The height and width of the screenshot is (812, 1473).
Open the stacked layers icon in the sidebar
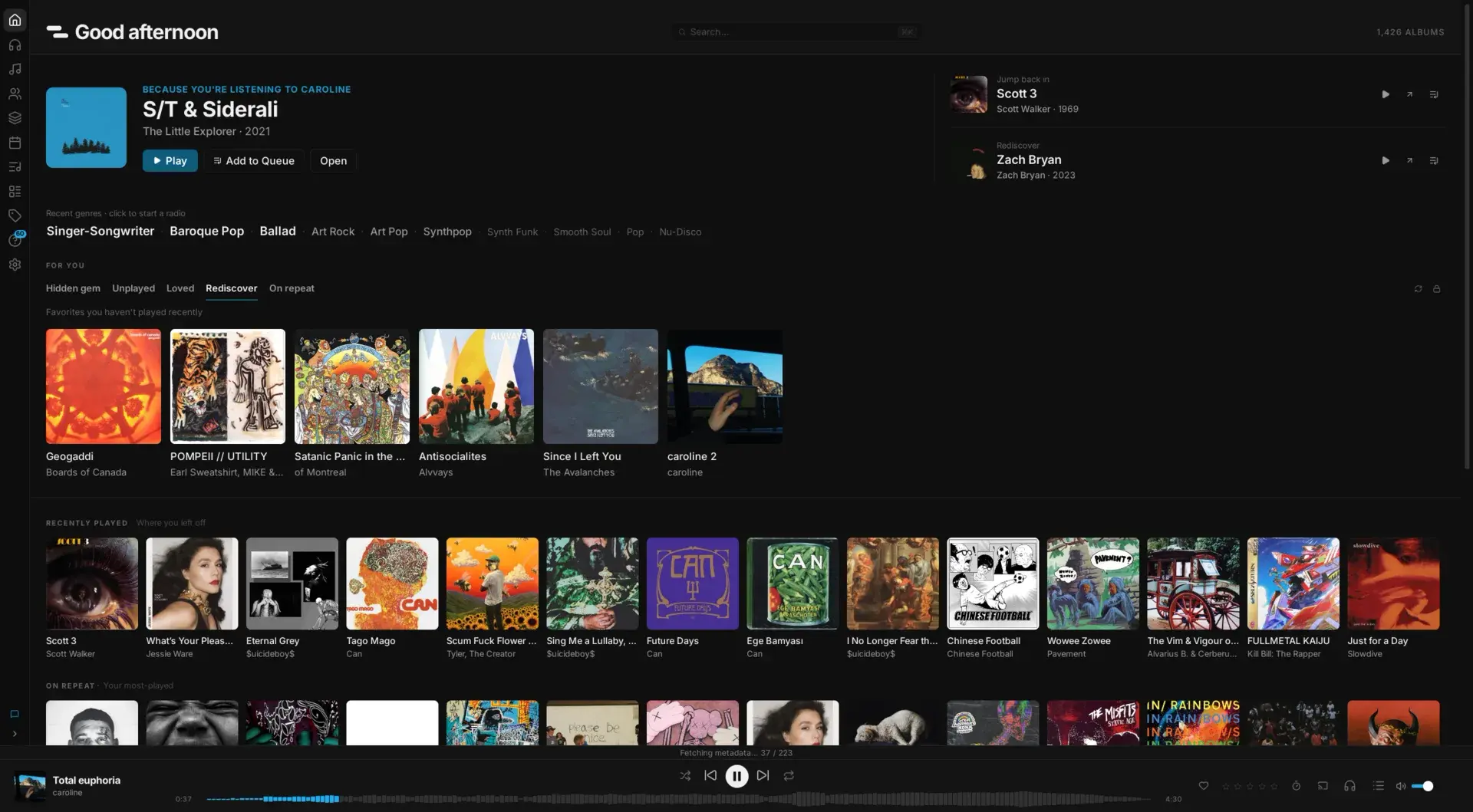pyautogui.click(x=15, y=118)
